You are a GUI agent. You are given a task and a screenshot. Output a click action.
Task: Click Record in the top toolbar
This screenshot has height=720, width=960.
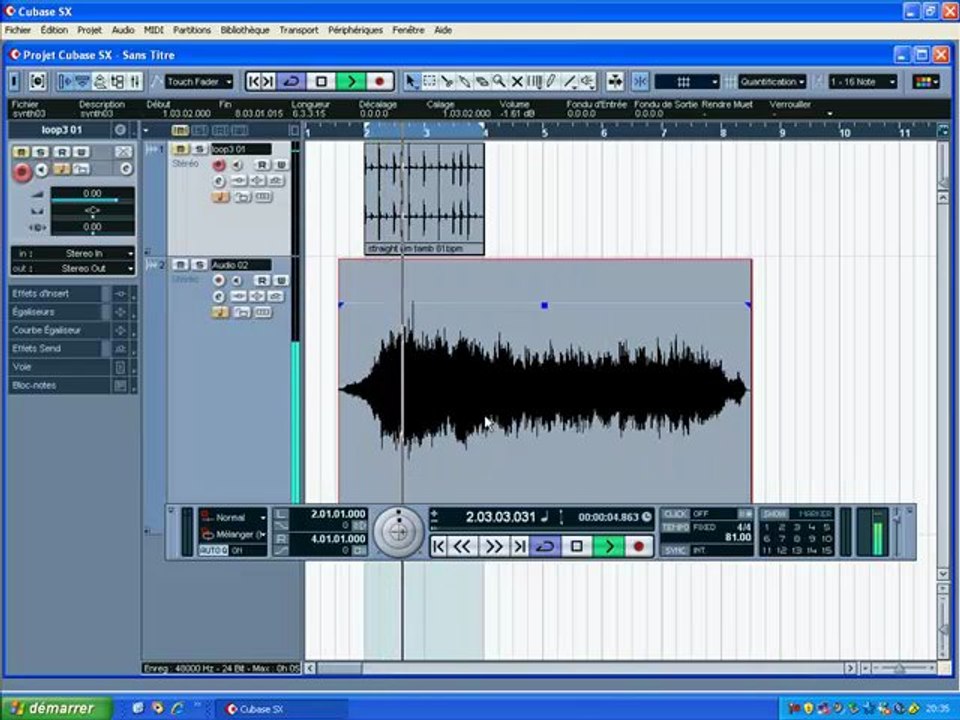pyautogui.click(x=380, y=81)
